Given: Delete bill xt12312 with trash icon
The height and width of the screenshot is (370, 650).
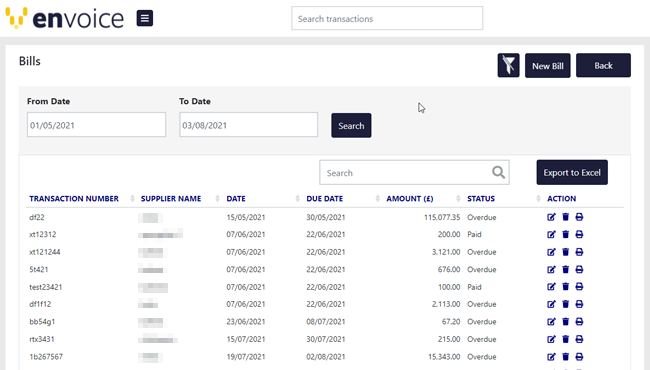Looking at the screenshot, I should [565, 235].
